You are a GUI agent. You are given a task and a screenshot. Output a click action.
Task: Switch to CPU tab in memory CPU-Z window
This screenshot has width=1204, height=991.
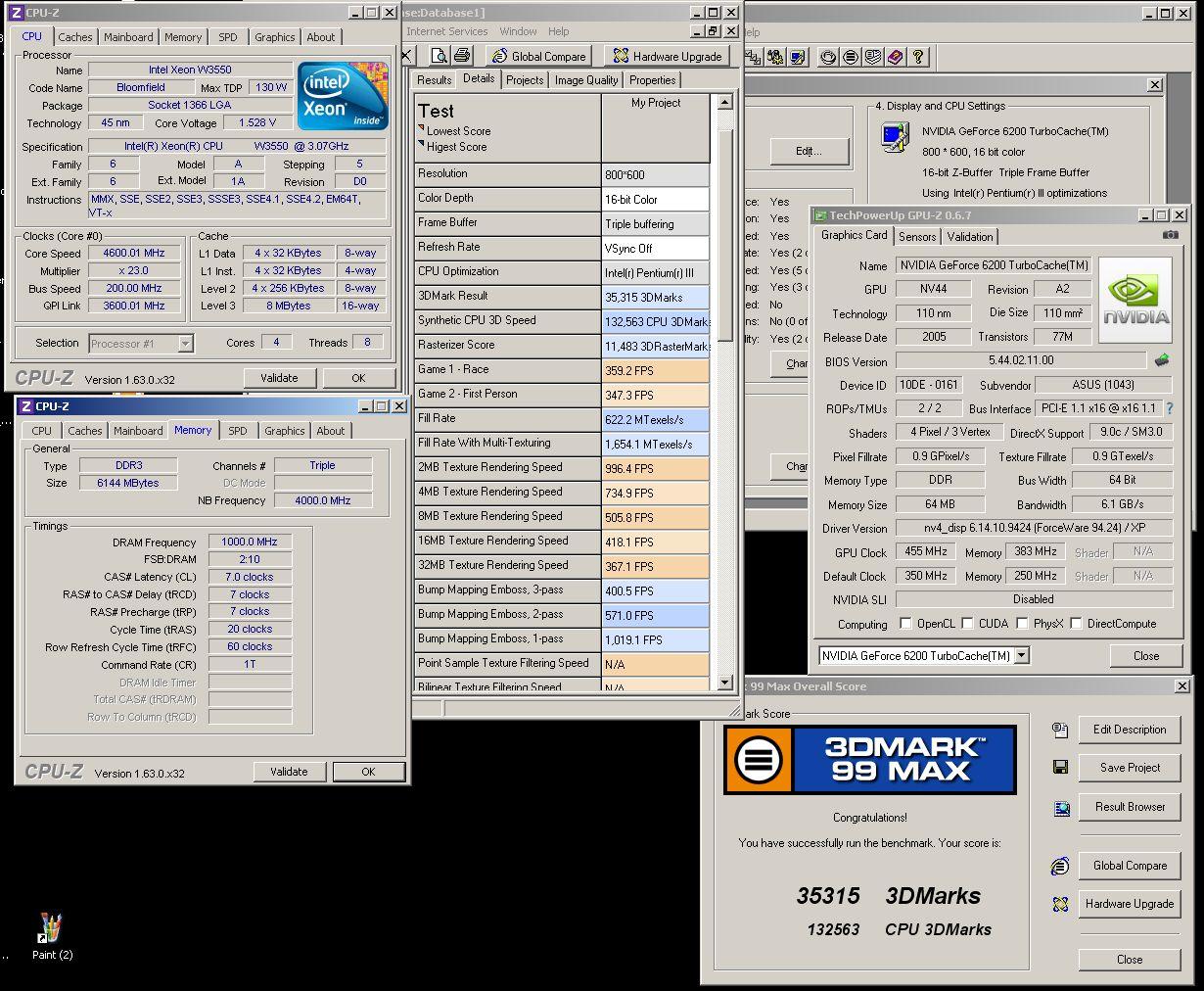point(41,431)
